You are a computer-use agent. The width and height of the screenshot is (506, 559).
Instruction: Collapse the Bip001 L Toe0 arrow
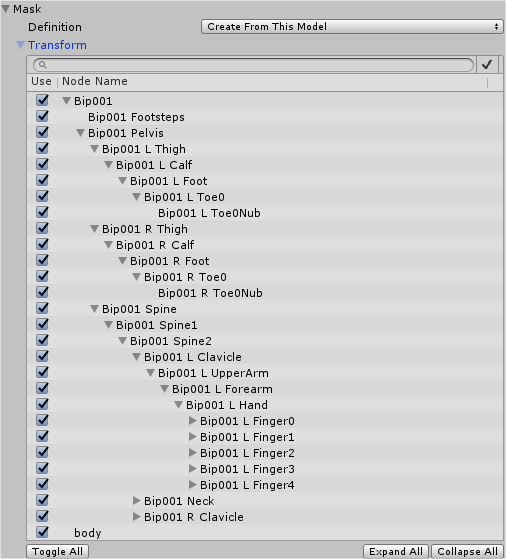tap(136, 197)
